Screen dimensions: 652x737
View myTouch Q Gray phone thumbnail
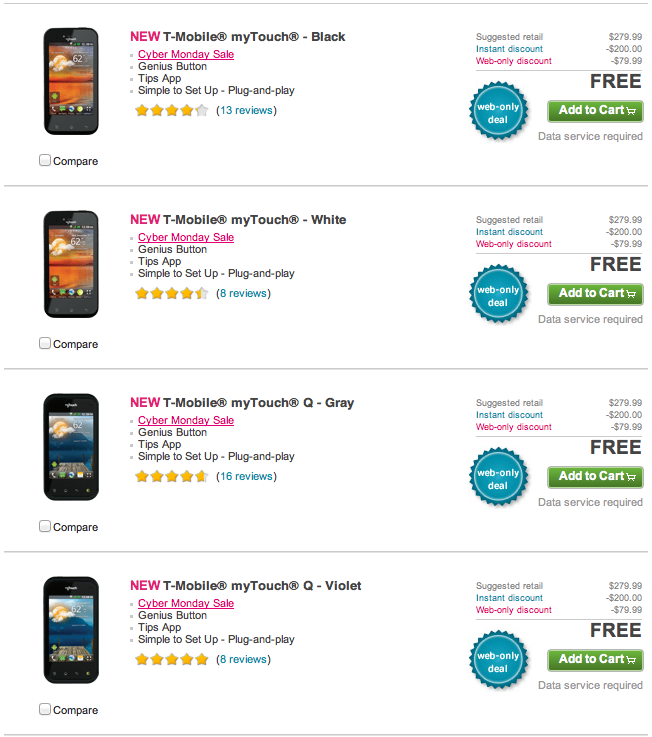71,448
